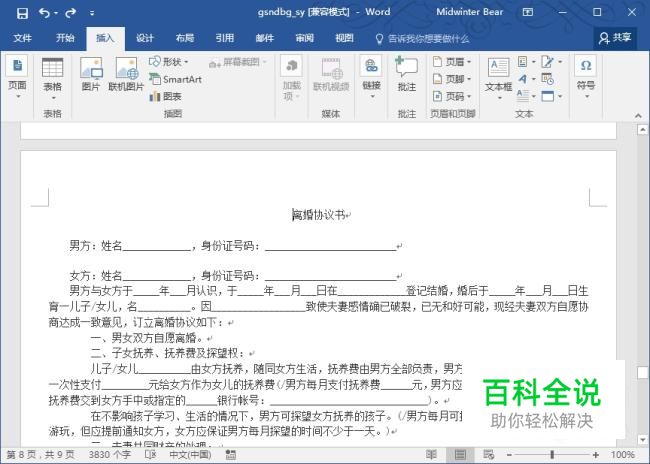Click the vertical scrollbar up arrow
650x464 pixels.
(643, 130)
